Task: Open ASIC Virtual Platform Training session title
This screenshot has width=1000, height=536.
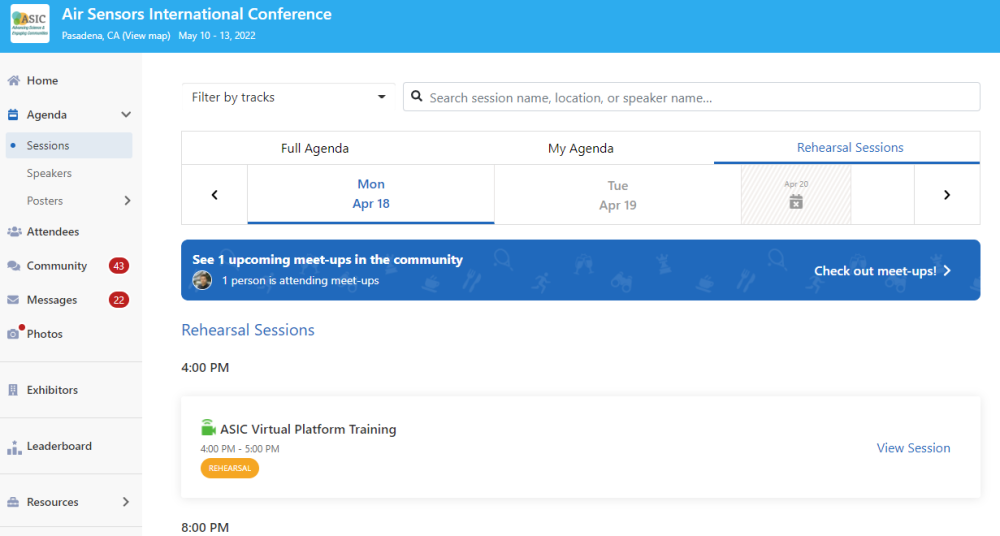Action: (x=308, y=429)
